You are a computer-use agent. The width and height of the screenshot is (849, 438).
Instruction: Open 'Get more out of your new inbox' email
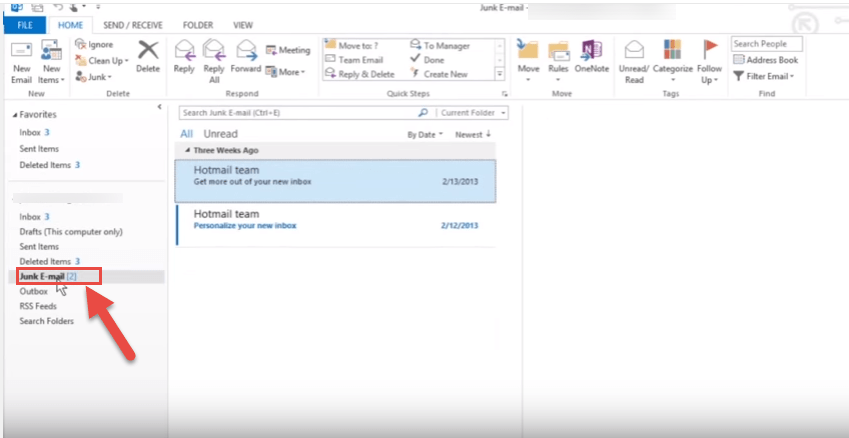336,181
